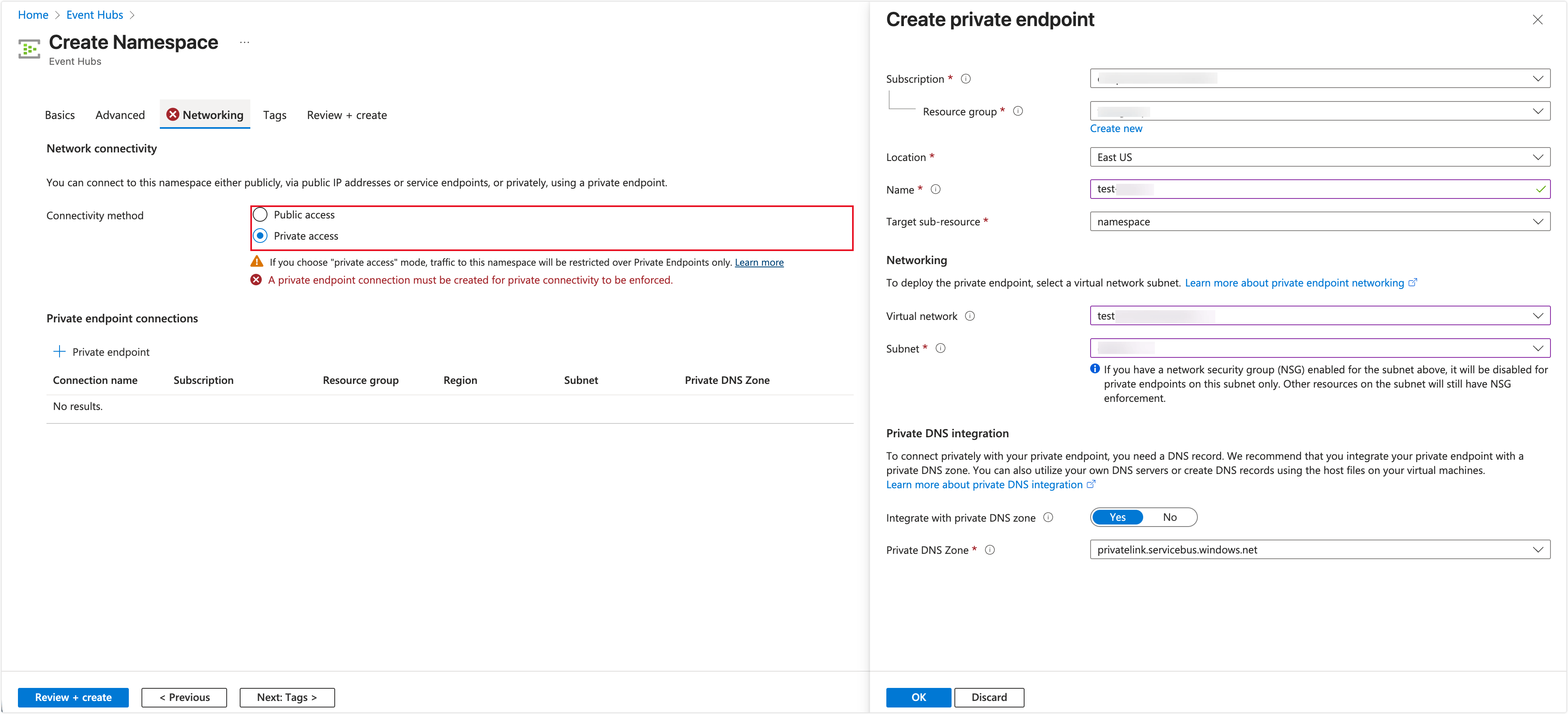The height and width of the screenshot is (714, 1568).
Task: Click the Resource group info icon
Action: point(1018,111)
